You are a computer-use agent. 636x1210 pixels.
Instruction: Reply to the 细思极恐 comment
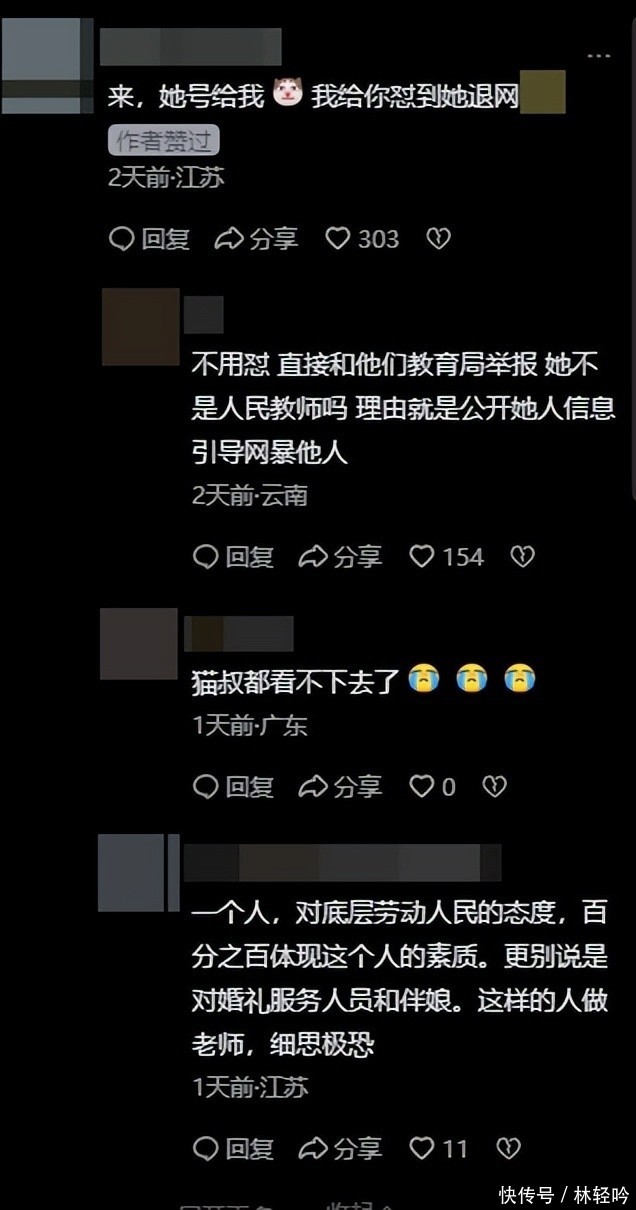pos(233,1148)
